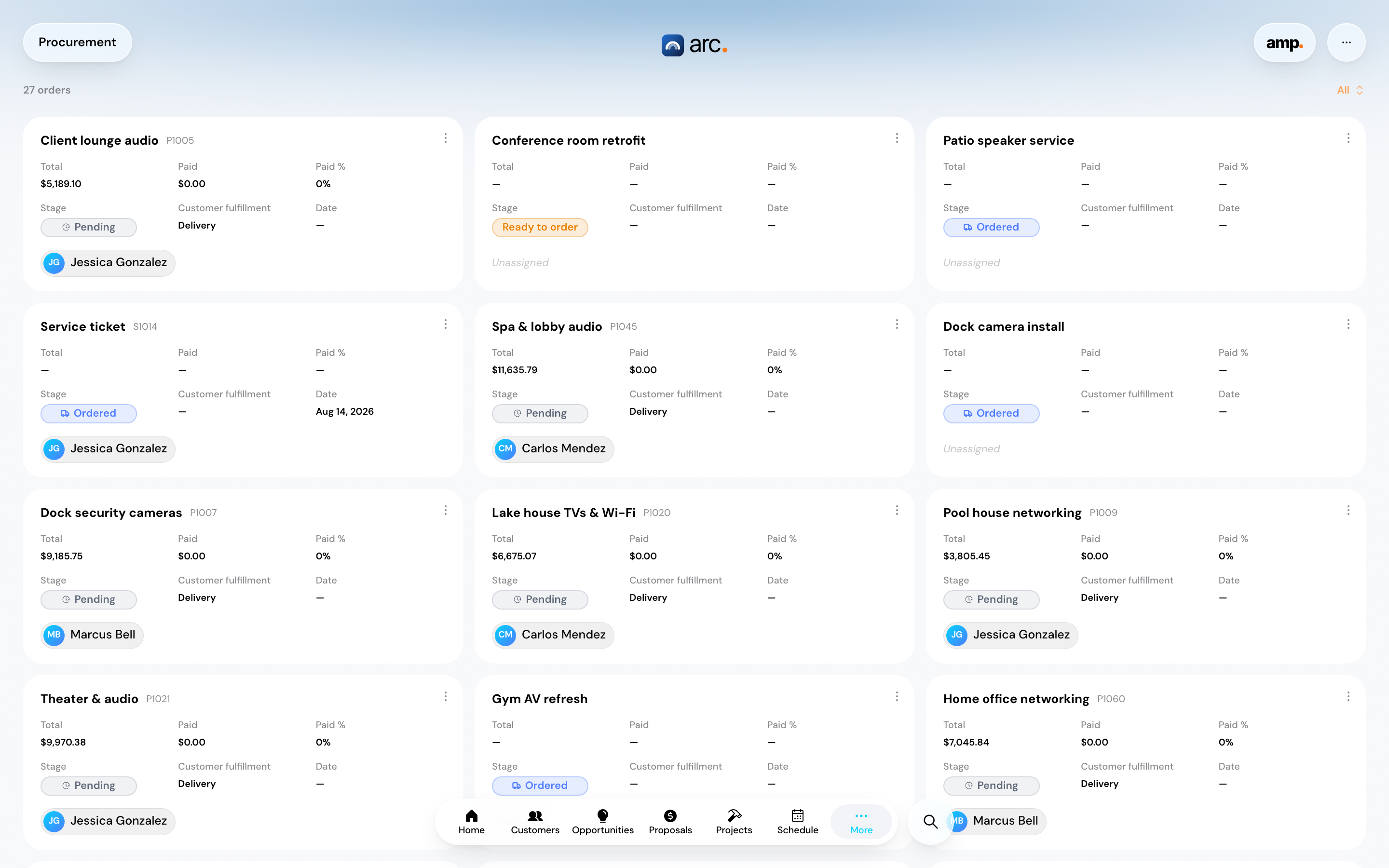Click Ready to order stage badge
Image resolution: width=1389 pixels, height=868 pixels.
(x=540, y=227)
